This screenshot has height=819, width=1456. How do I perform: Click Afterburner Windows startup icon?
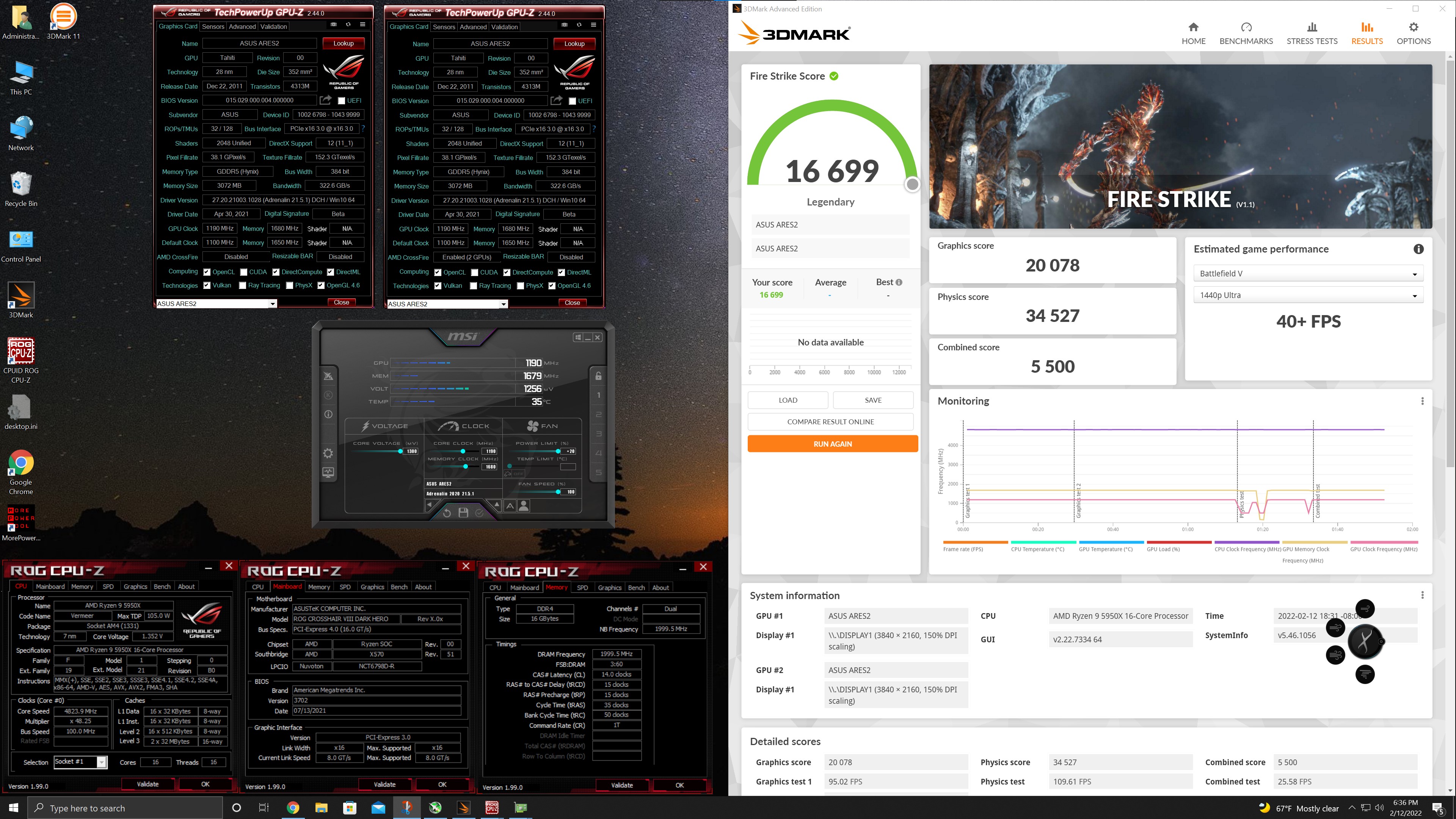(577, 337)
